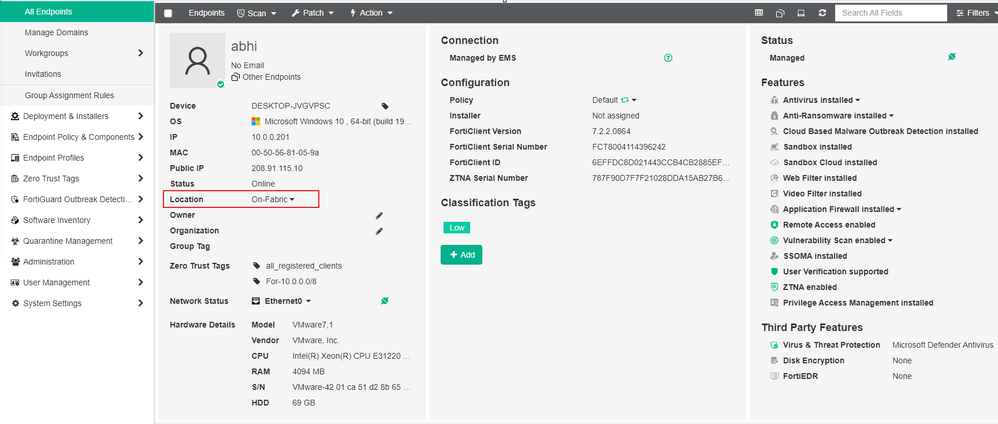Click the edit pencil next to Organization
Image resolution: width=998 pixels, height=424 pixels.
click(379, 231)
